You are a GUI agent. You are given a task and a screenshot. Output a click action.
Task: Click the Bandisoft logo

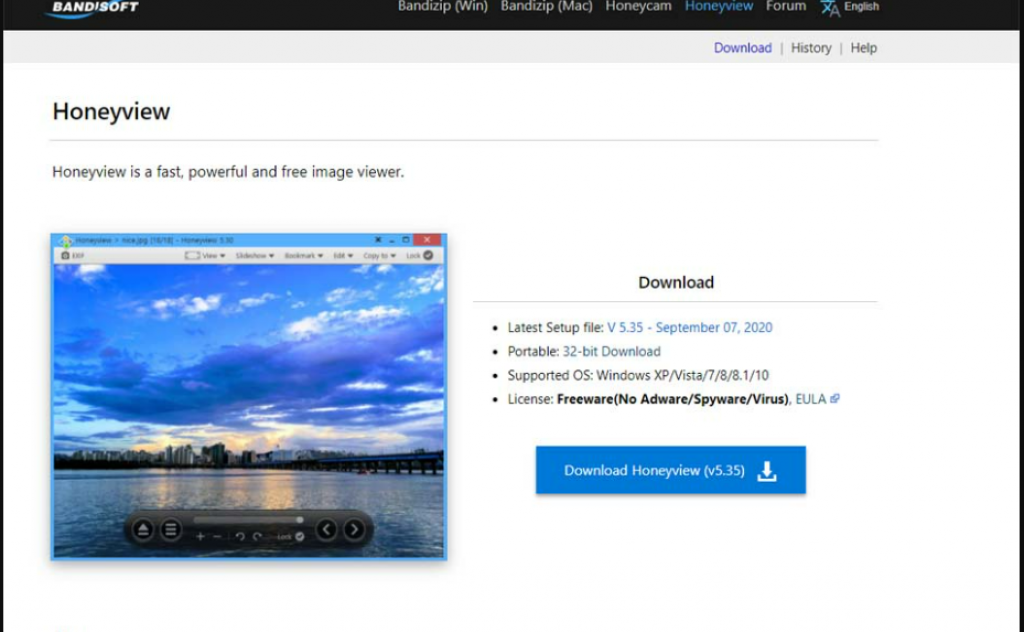92,8
